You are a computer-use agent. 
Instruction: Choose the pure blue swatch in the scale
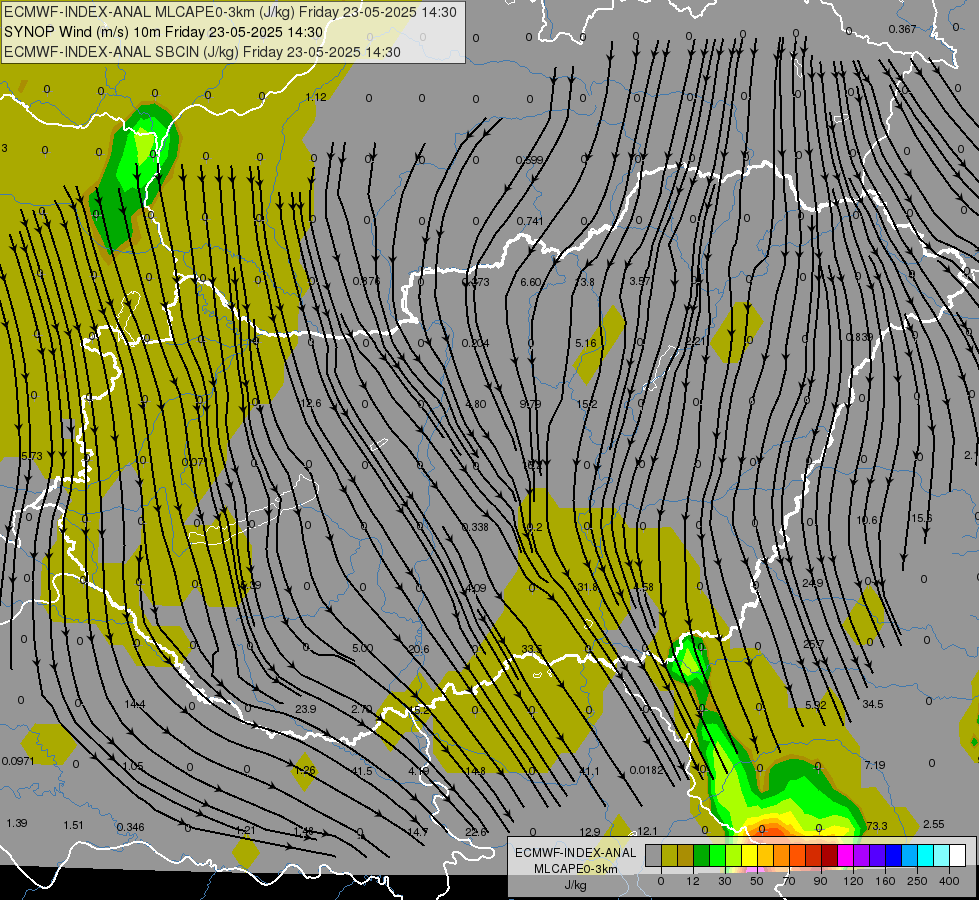[x=893, y=856]
